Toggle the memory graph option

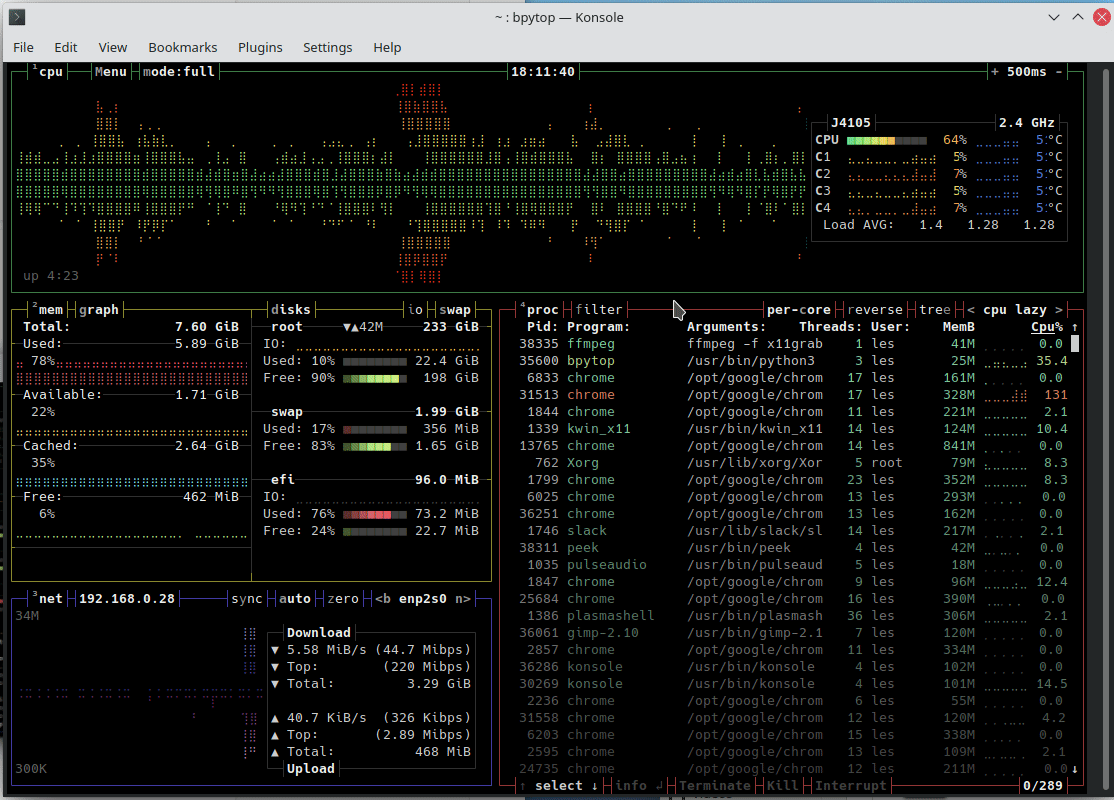click(99, 310)
